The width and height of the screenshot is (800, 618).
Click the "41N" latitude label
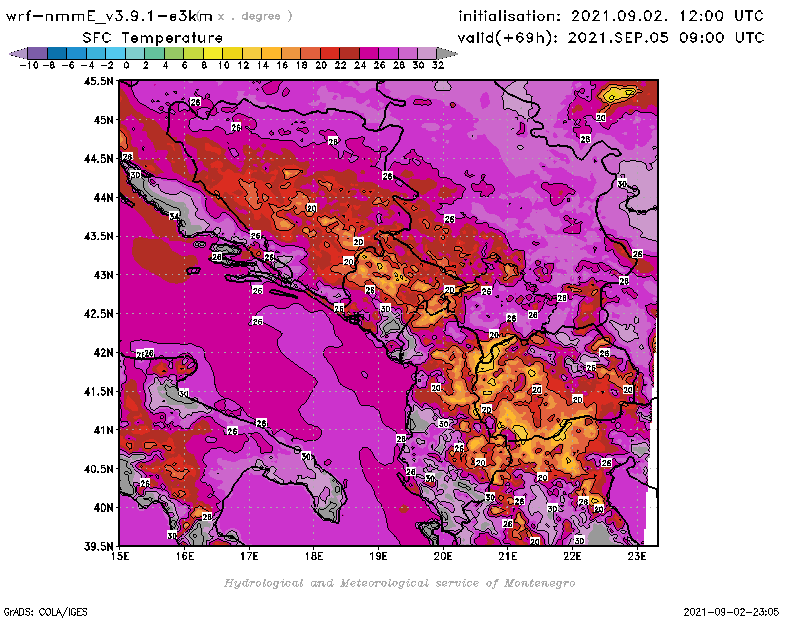tap(103, 430)
